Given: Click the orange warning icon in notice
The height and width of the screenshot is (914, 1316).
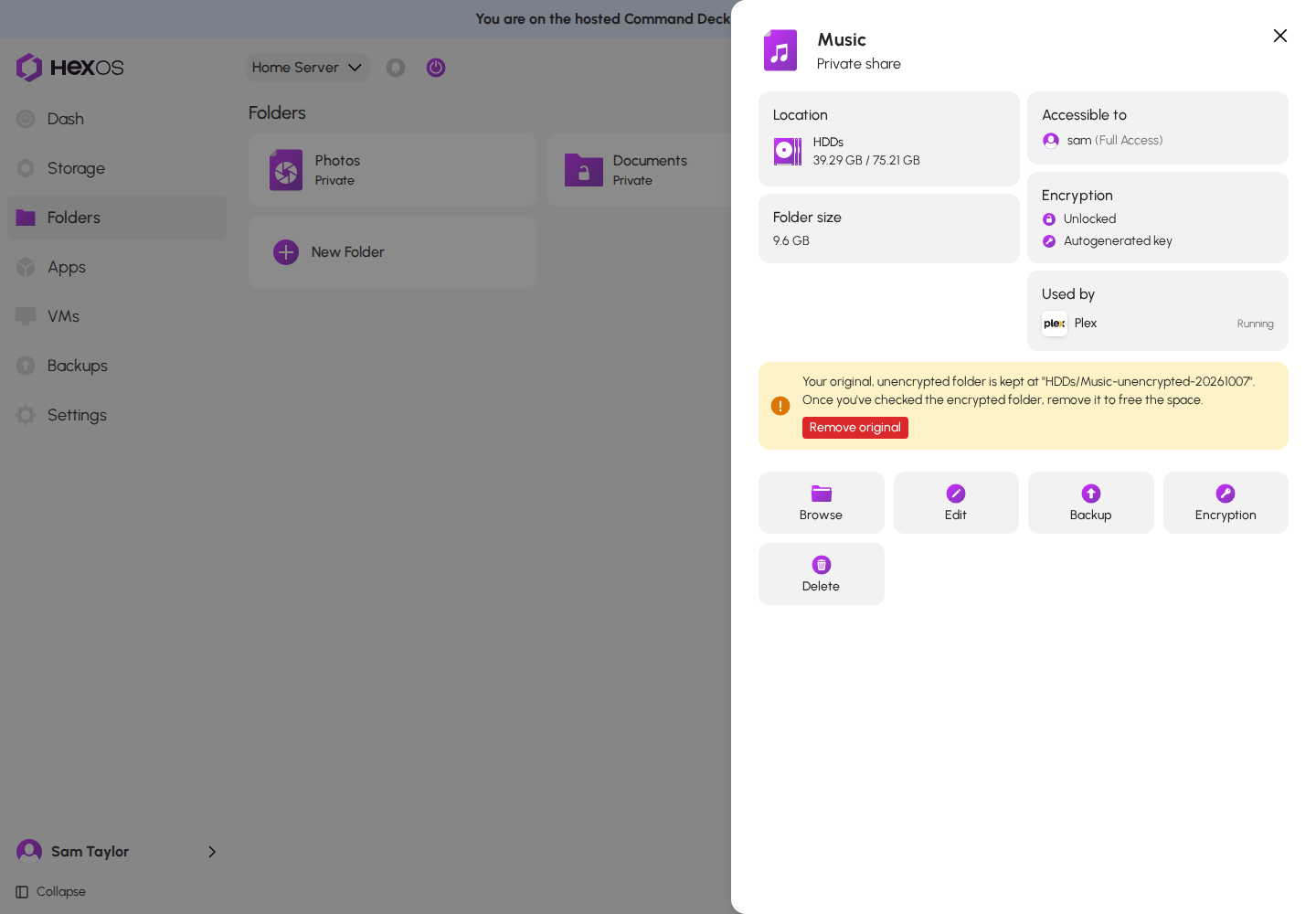Looking at the screenshot, I should [x=780, y=406].
